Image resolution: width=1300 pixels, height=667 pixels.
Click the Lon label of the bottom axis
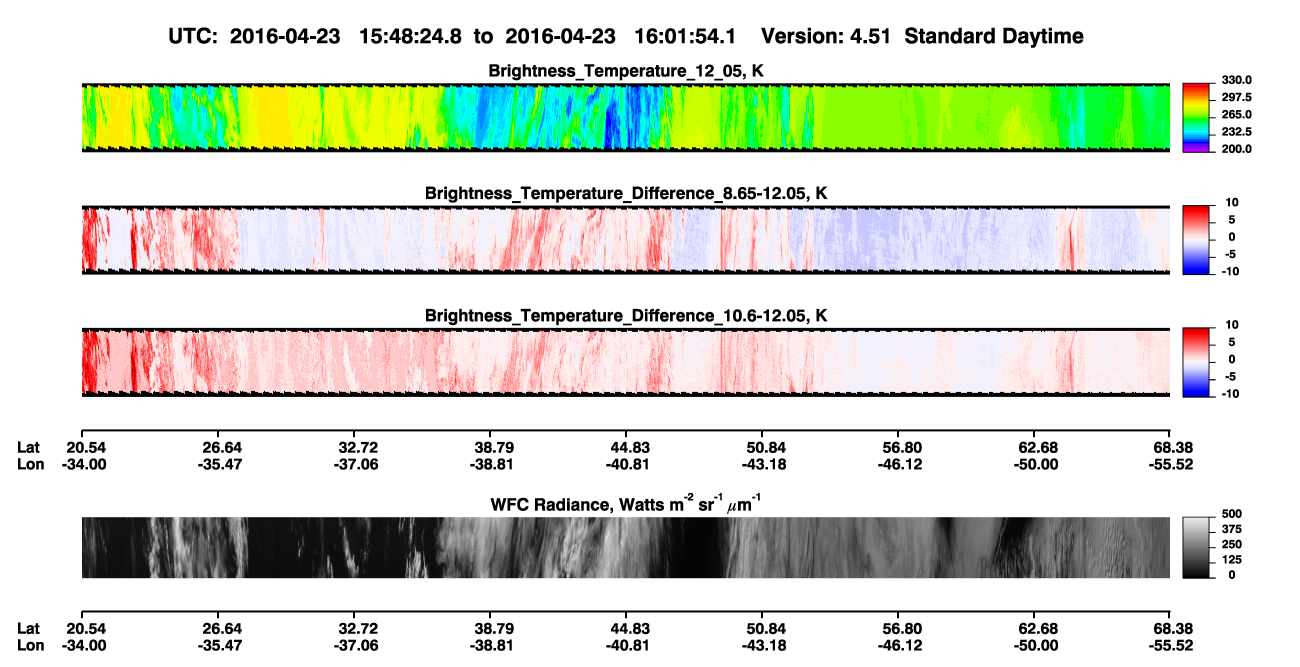click(x=31, y=644)
